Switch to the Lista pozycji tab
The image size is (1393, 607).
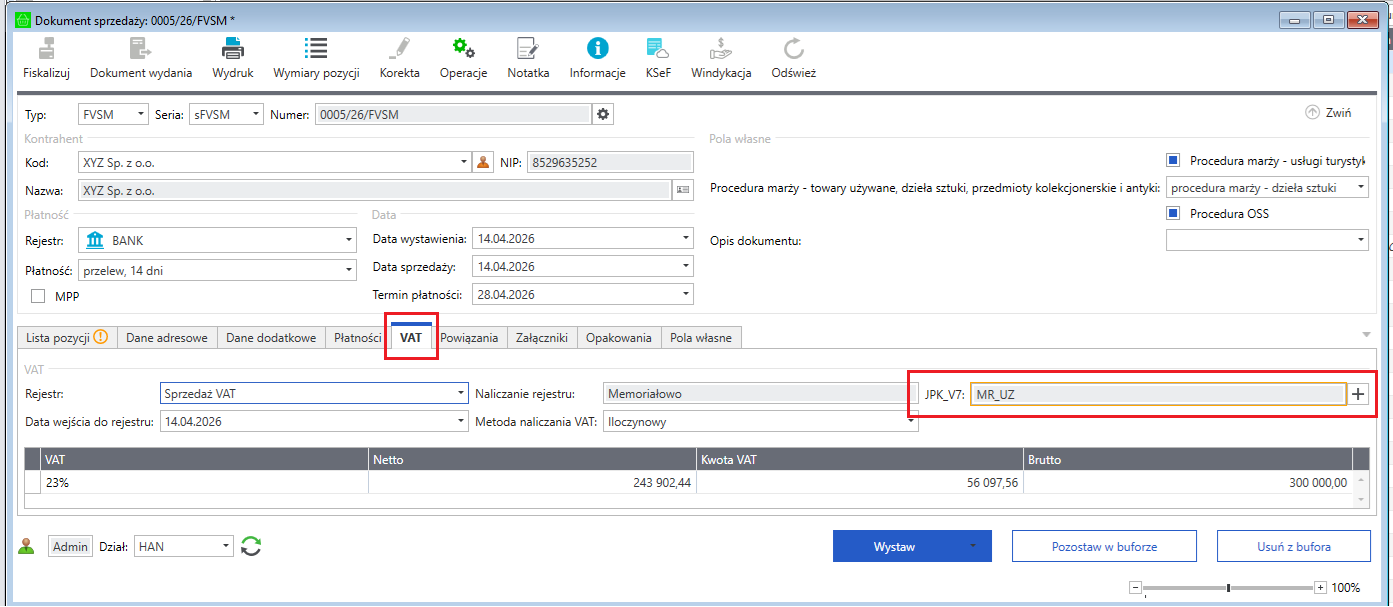66,338
